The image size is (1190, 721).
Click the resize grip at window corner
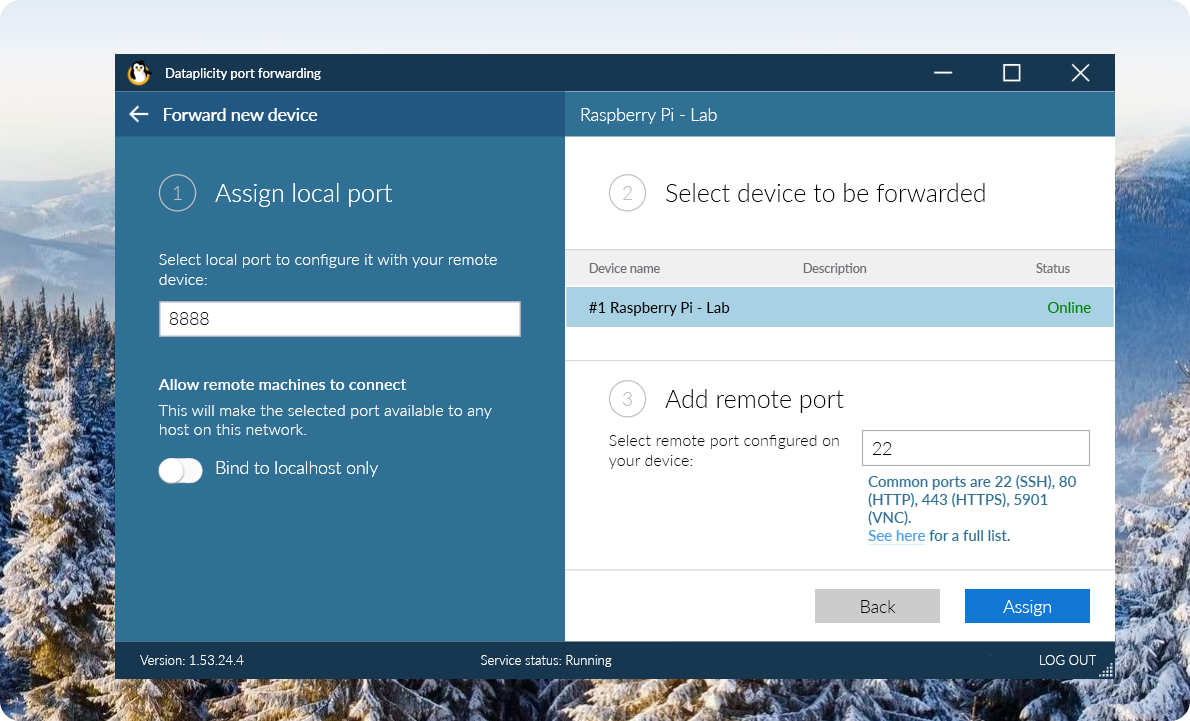coord(1106,669)
